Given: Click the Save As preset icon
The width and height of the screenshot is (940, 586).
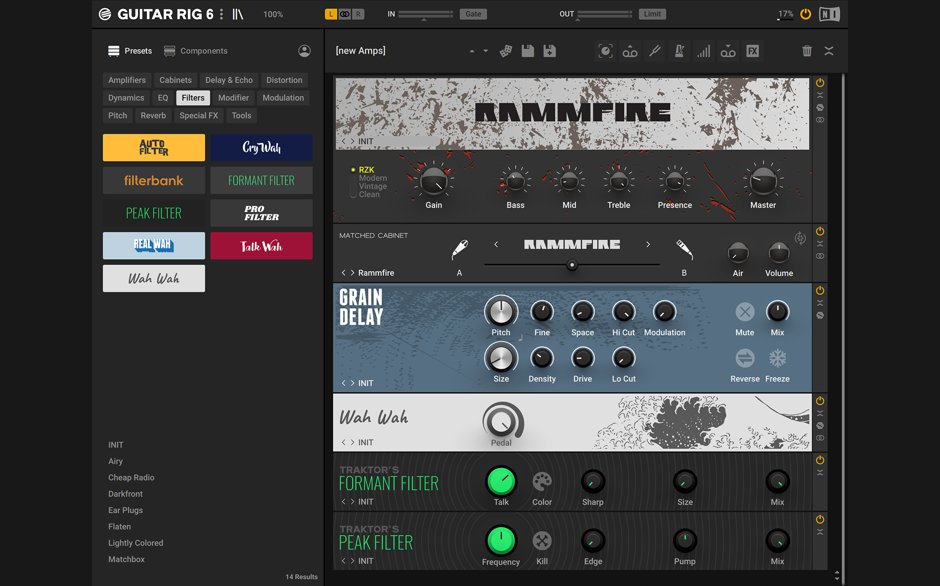Looking at the screenshot, I should click(x=549, y=51).
